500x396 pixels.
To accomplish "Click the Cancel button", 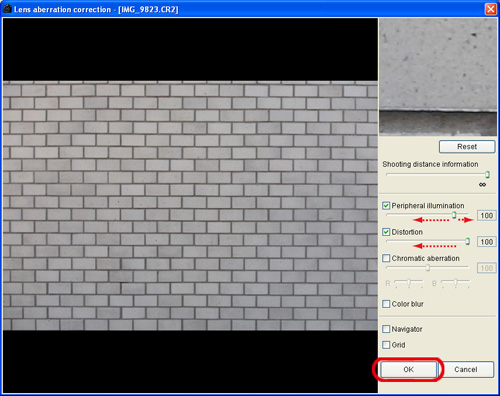I will 466,369.
